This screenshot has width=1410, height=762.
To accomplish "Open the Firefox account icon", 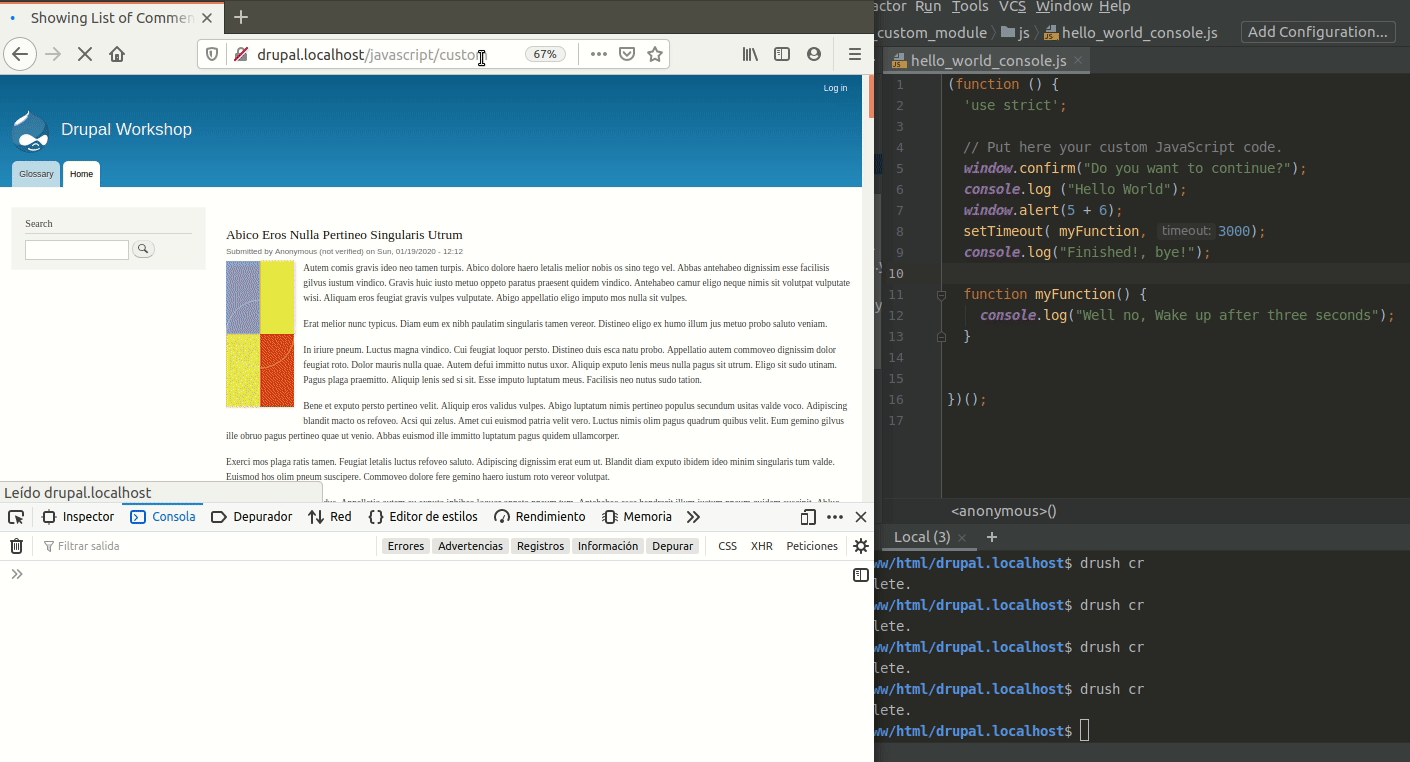I will pos(814,54).
